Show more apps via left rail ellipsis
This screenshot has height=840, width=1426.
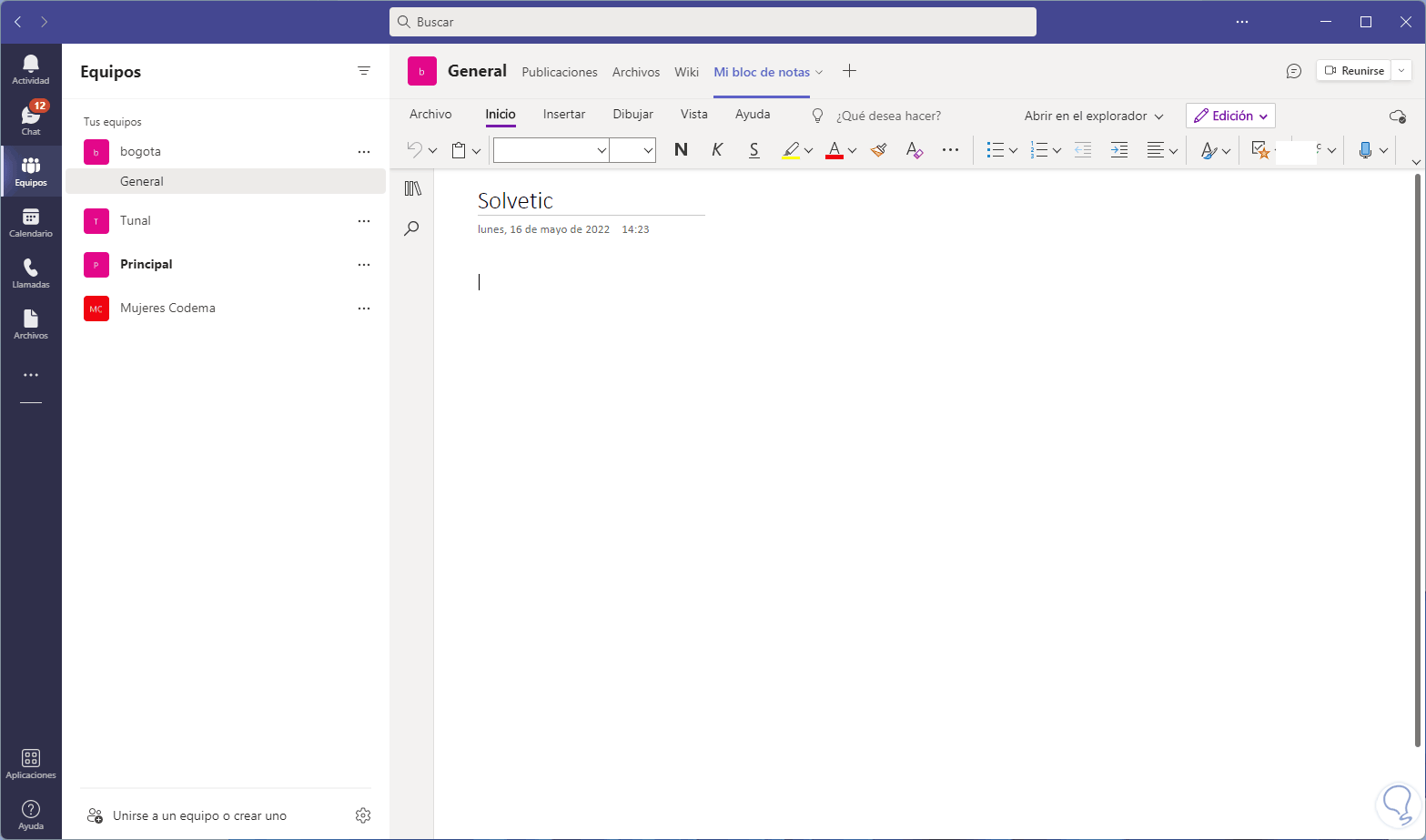pyautogui.click(x=31, y=375)
